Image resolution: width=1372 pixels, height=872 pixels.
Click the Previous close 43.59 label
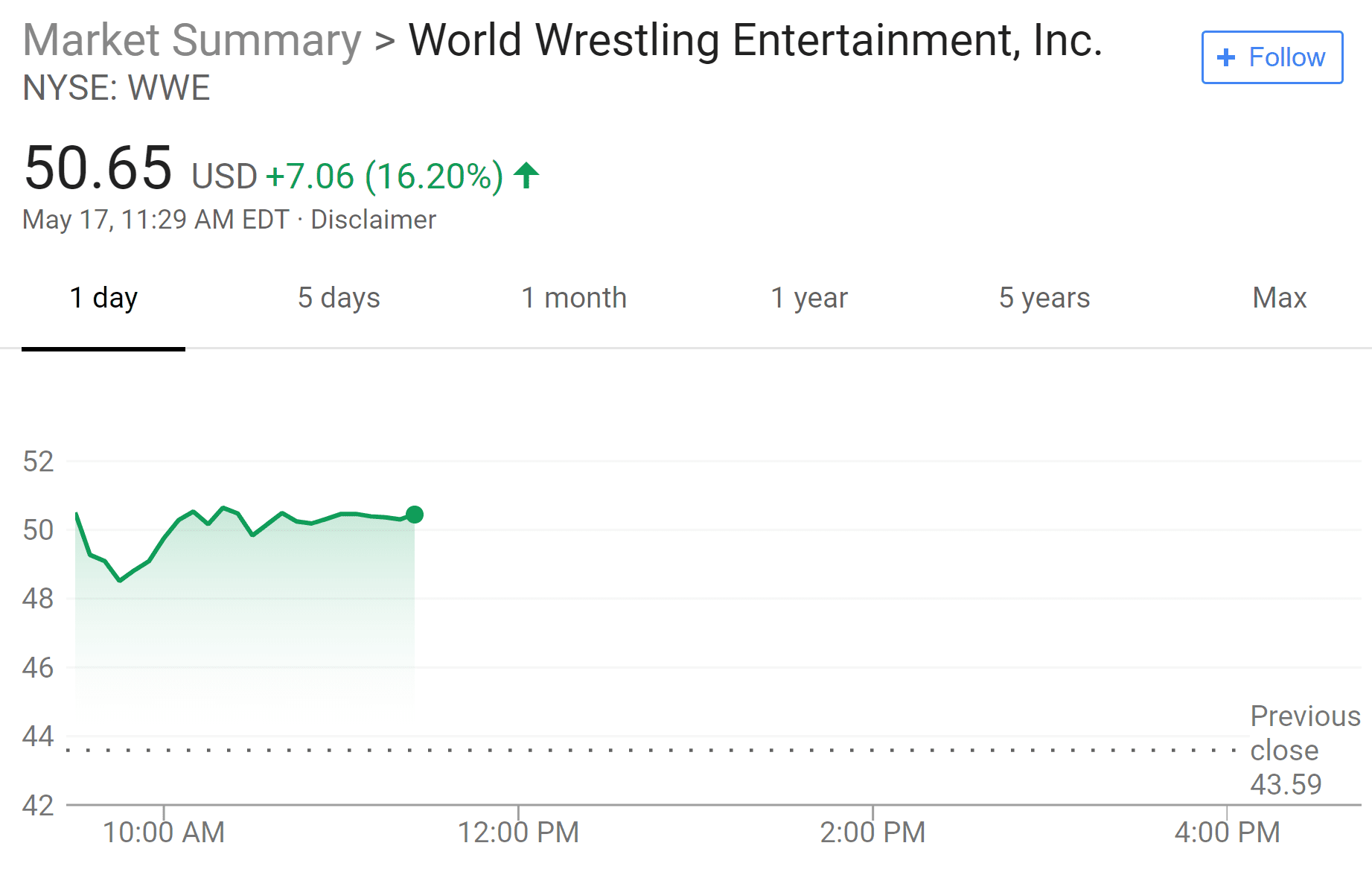[x=1305, y=750]
